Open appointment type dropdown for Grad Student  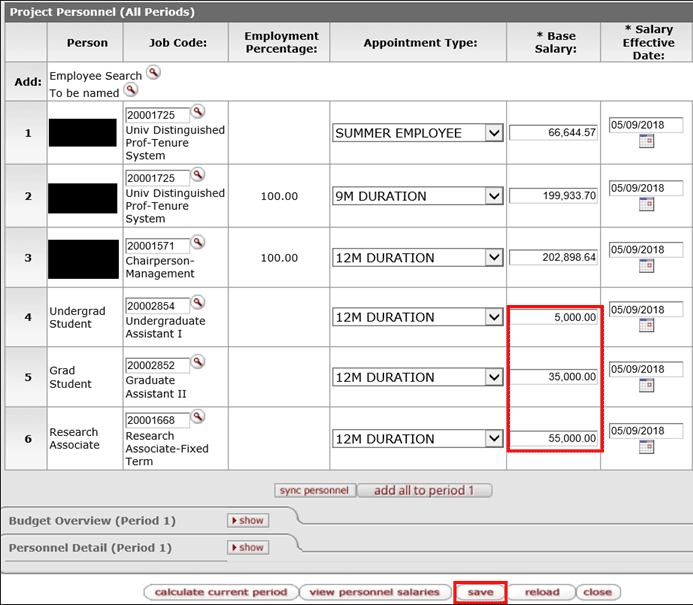point(418,377)
